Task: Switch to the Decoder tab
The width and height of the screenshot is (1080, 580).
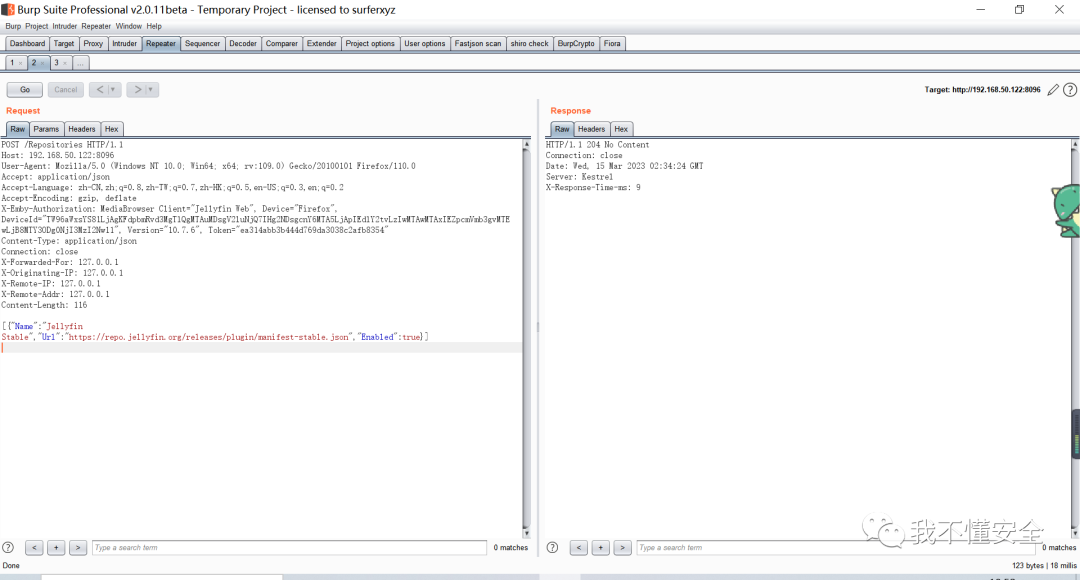Action: [242, 43]
